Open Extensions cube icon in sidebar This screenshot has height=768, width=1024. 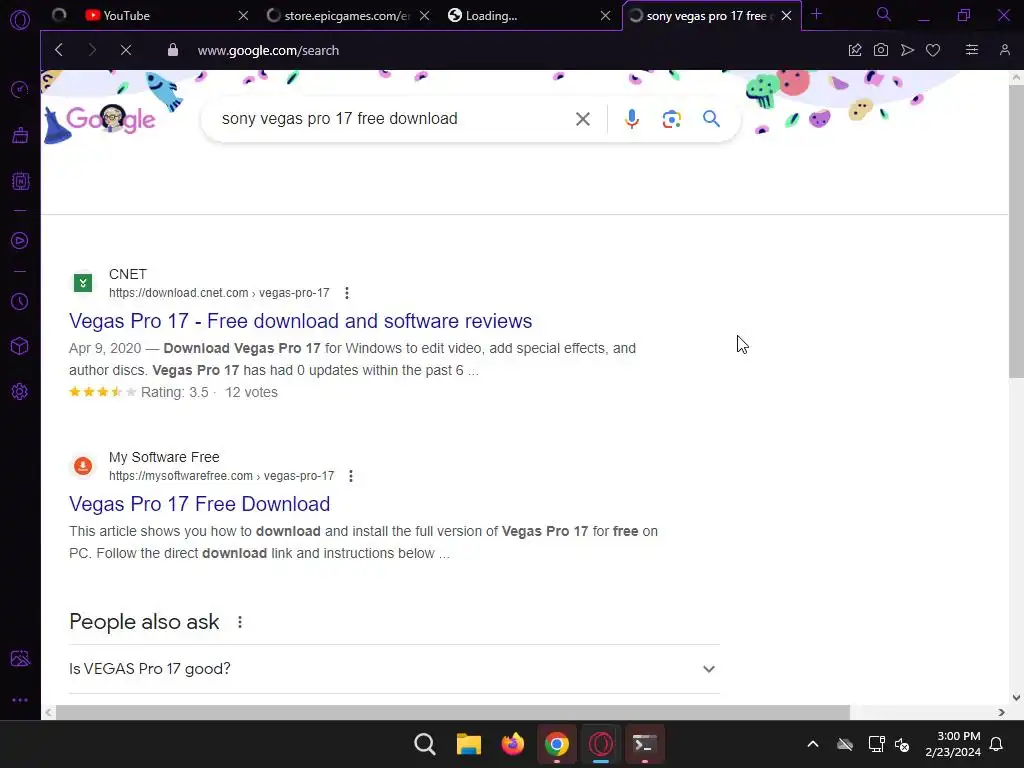pyautogui.click(x=20, y=346)
